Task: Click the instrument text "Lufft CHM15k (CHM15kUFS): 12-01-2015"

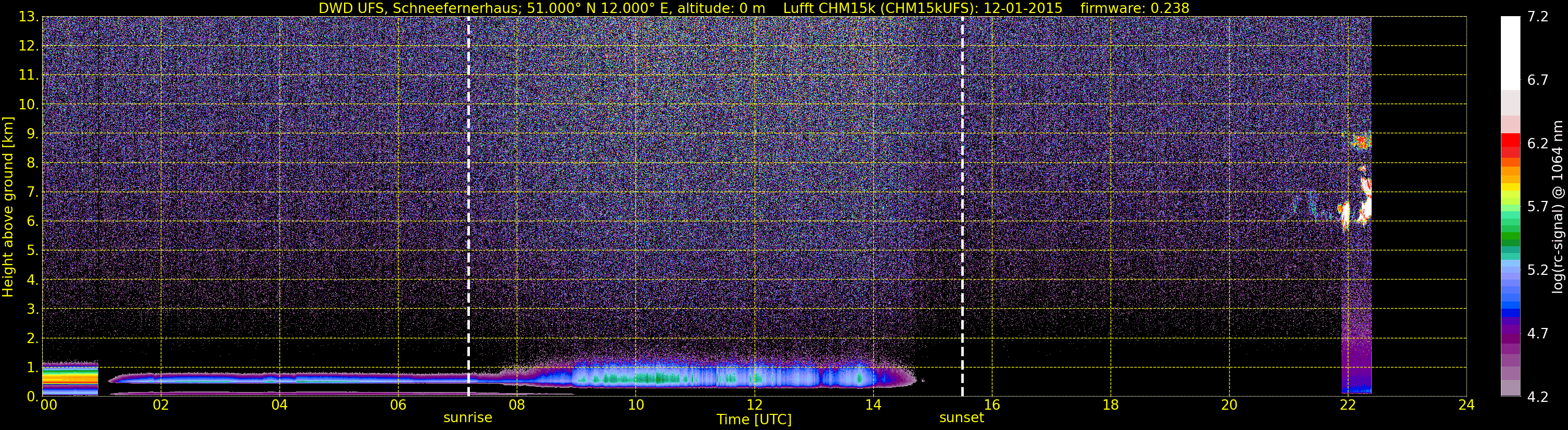Action: tap(922, 8)
